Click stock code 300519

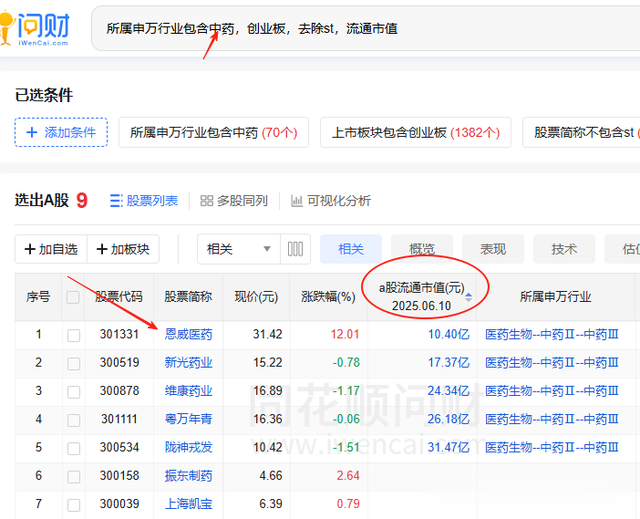click(120, 362)
